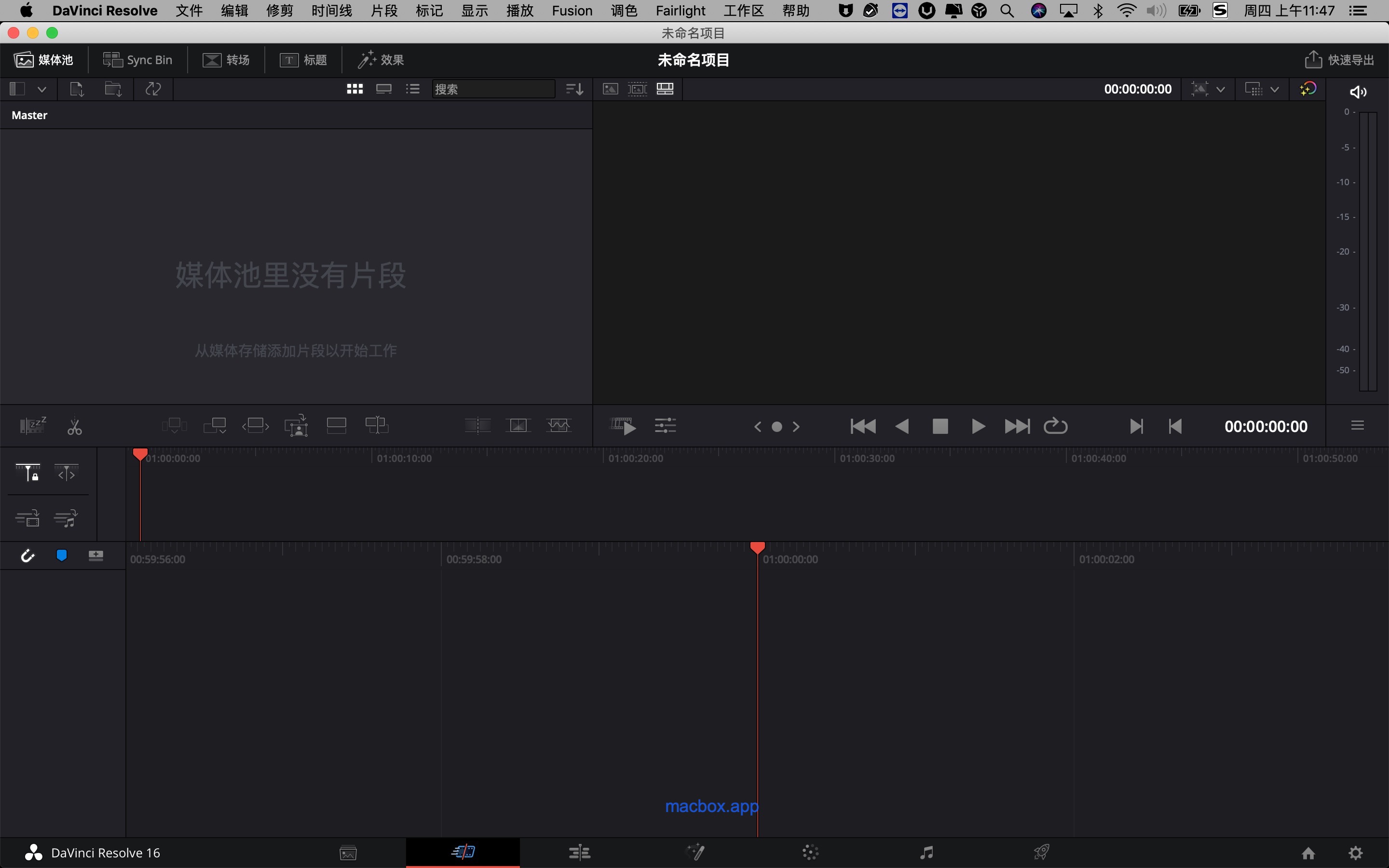Click the add track icon
Image resolution: width=1389 pixels, height=868 pixels.
96,555
